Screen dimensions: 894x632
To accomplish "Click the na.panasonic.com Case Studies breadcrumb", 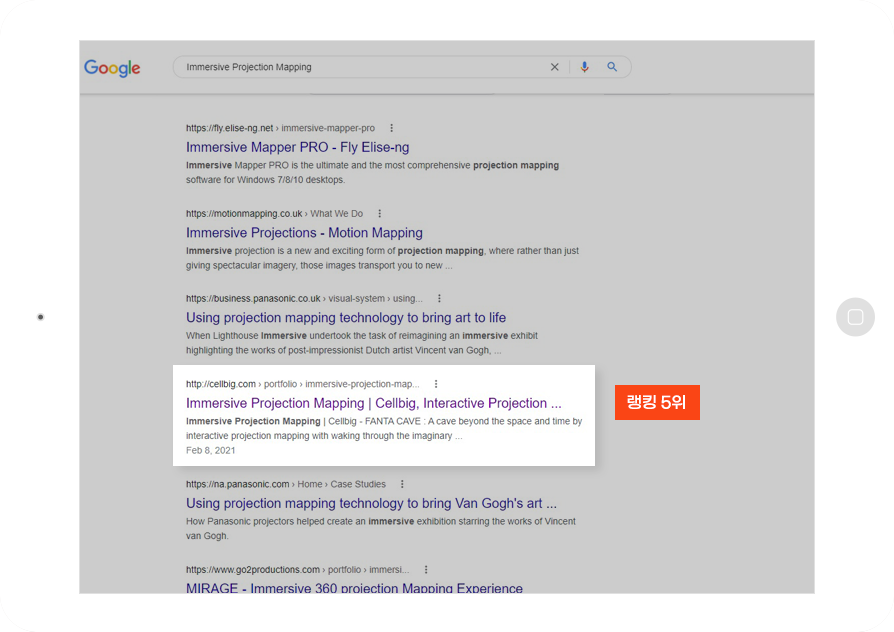I will pos(286,484).
